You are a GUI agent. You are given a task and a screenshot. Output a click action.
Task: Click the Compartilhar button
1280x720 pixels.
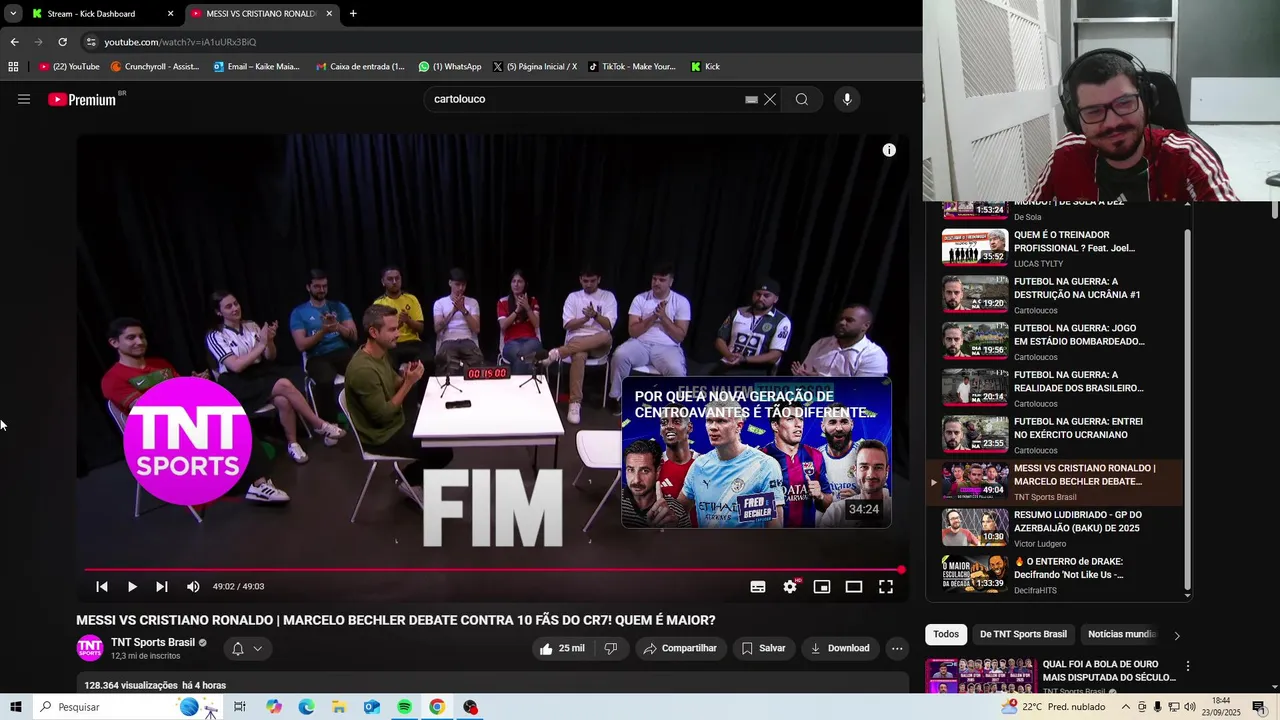(680, 648)
